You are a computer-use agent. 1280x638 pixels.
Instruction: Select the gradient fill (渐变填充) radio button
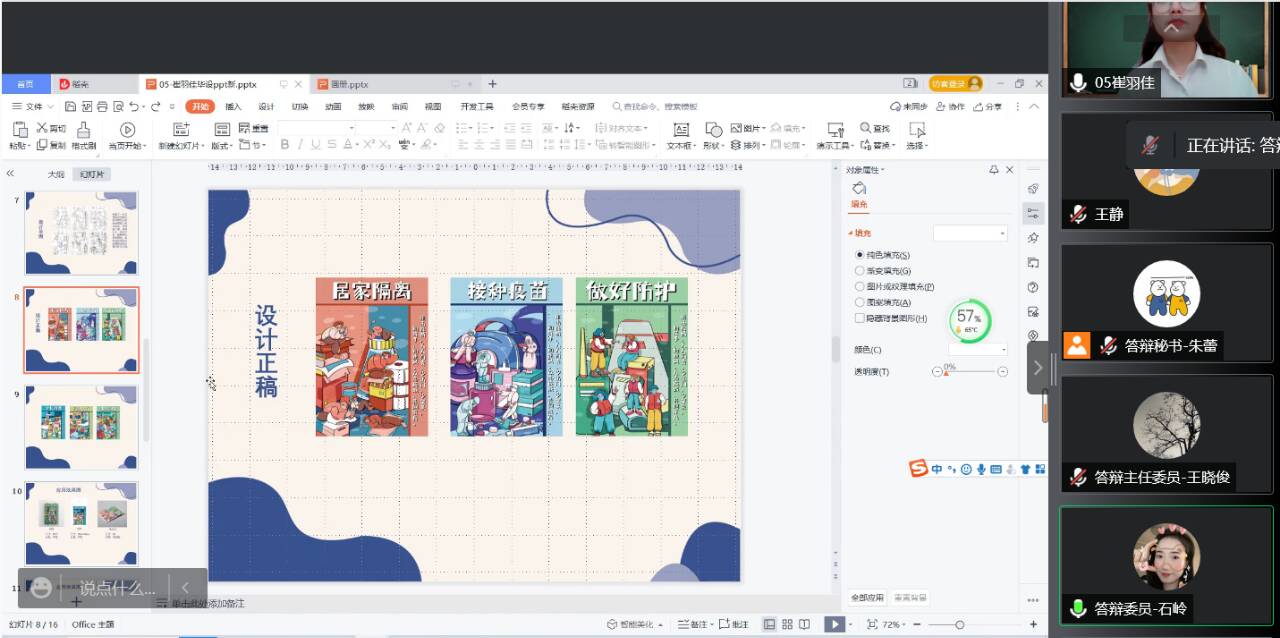[x=860, y=271]
